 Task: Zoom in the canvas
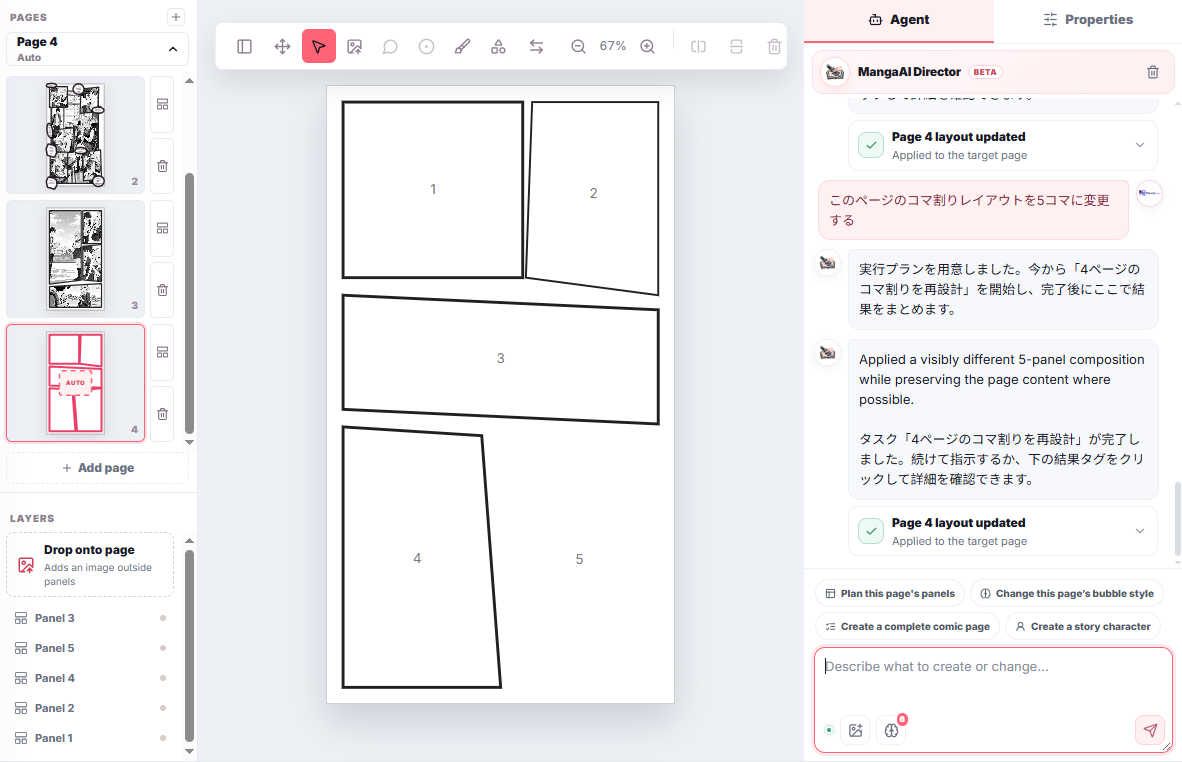pos(648,47)
